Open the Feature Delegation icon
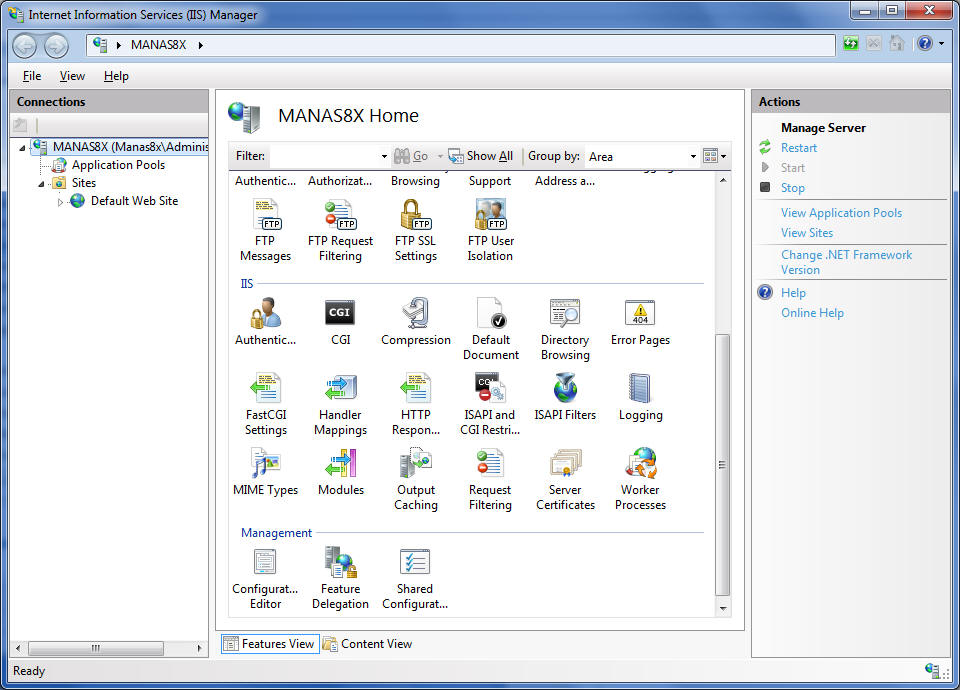Image resolution: width=960 pixels, height=690 pixels. click(x=340, y=563)
